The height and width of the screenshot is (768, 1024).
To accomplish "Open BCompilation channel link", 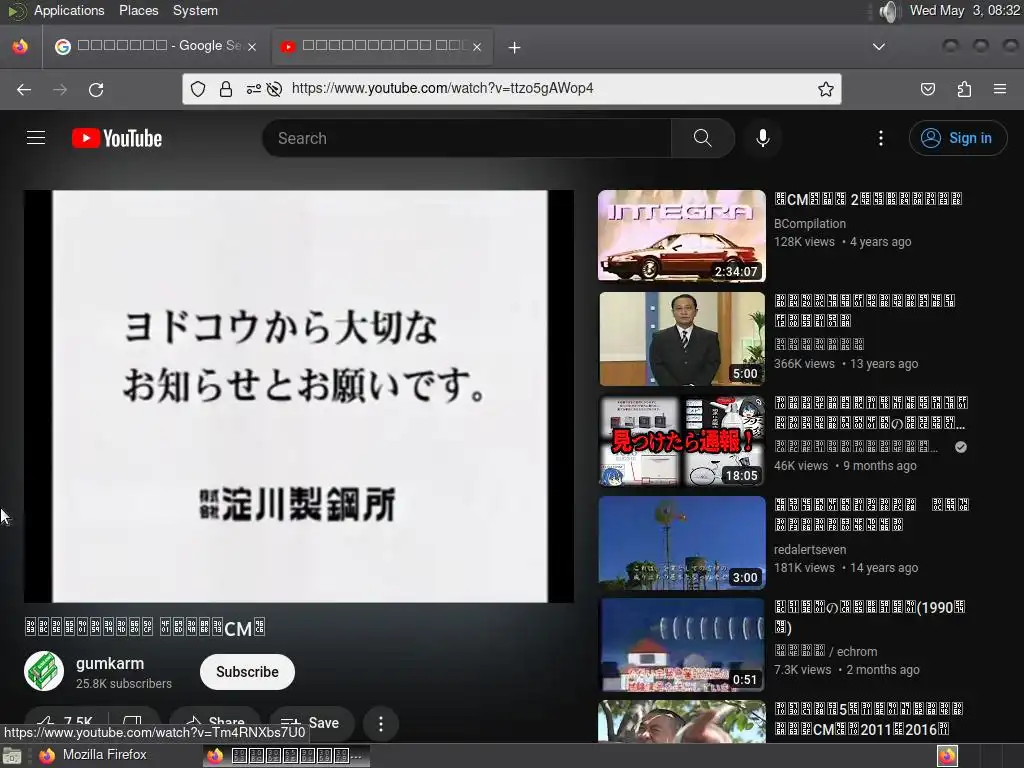I will tap(810, 224).
